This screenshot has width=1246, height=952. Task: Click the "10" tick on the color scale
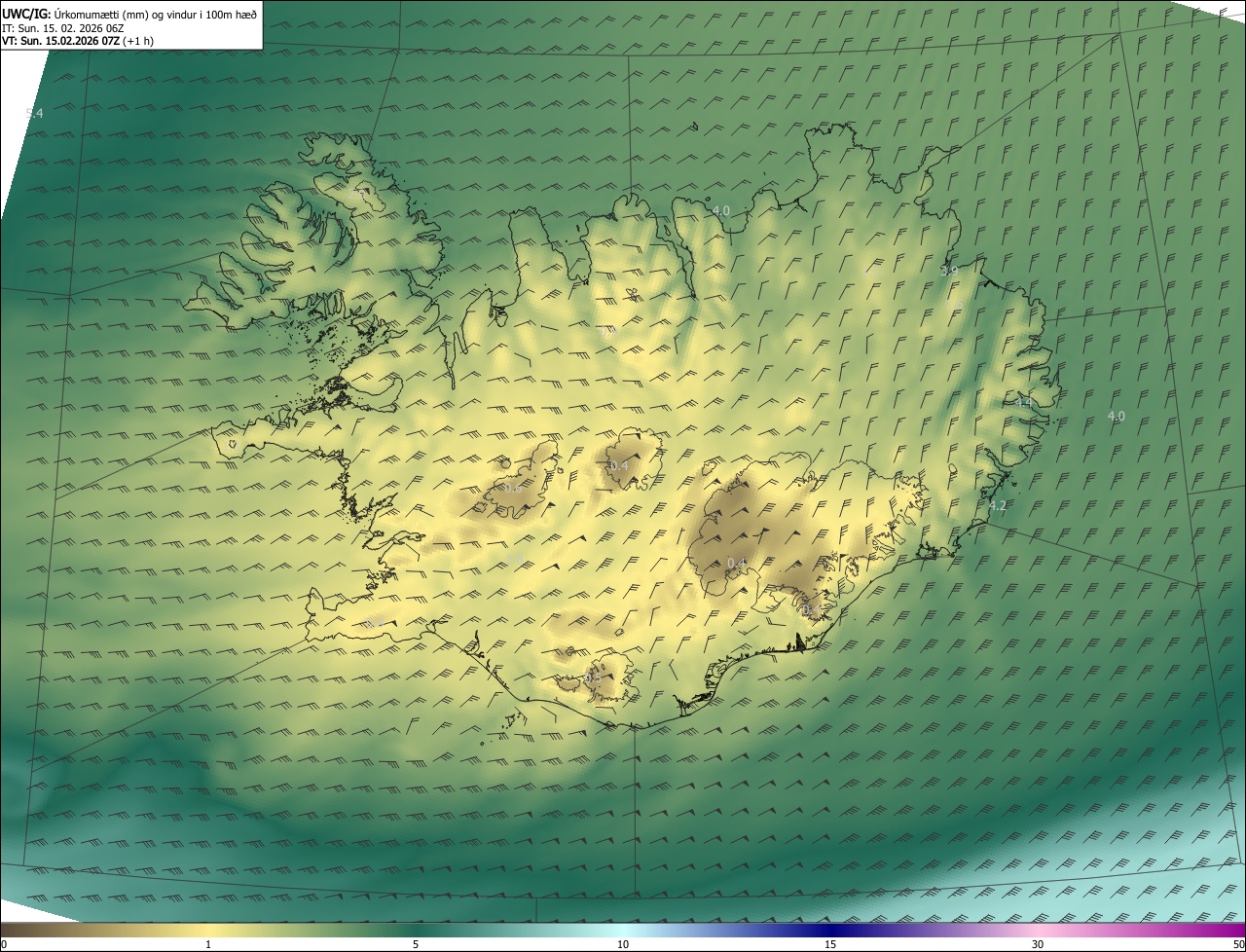click(623, 944)
